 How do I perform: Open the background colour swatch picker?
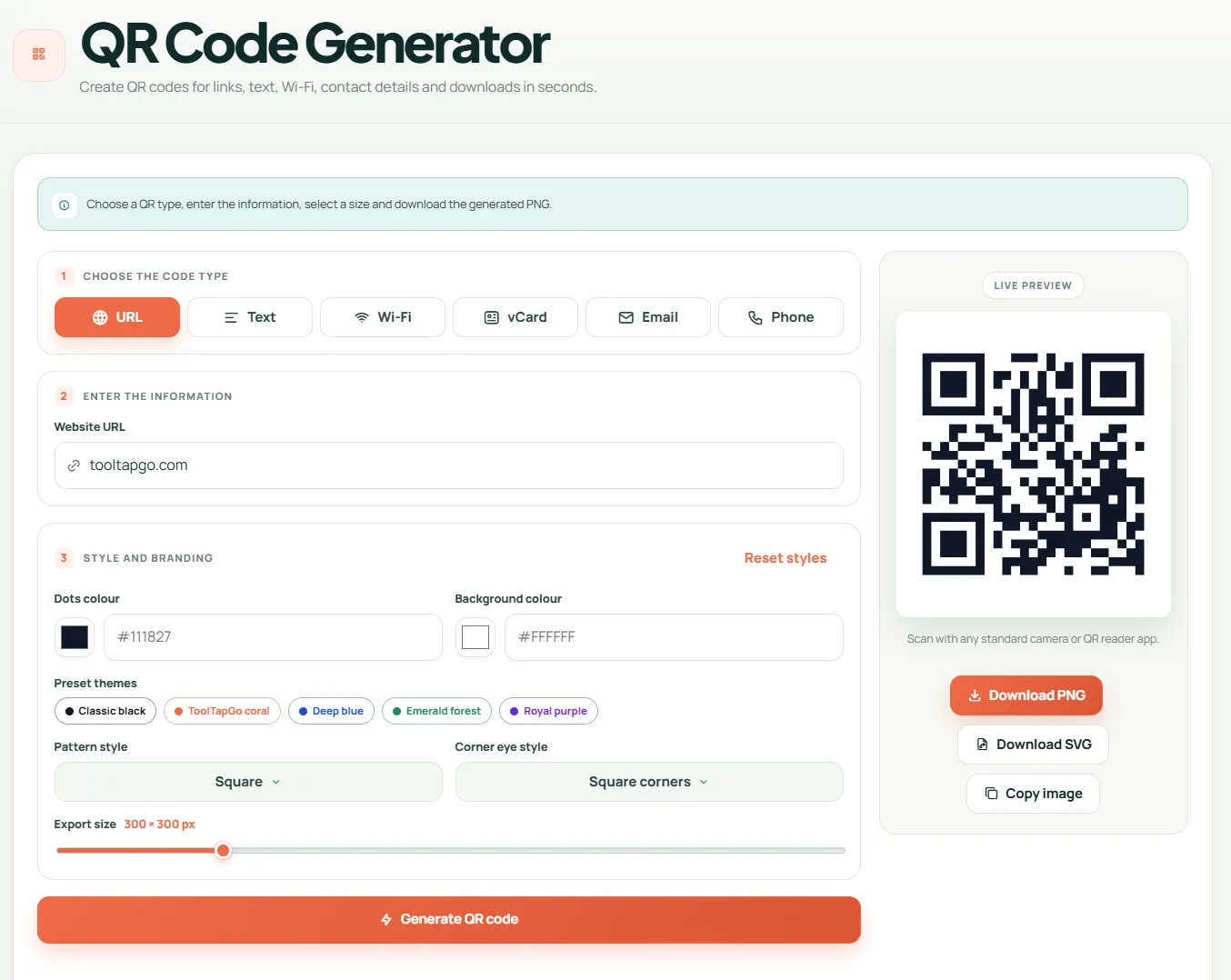click(x=475, y=637)
